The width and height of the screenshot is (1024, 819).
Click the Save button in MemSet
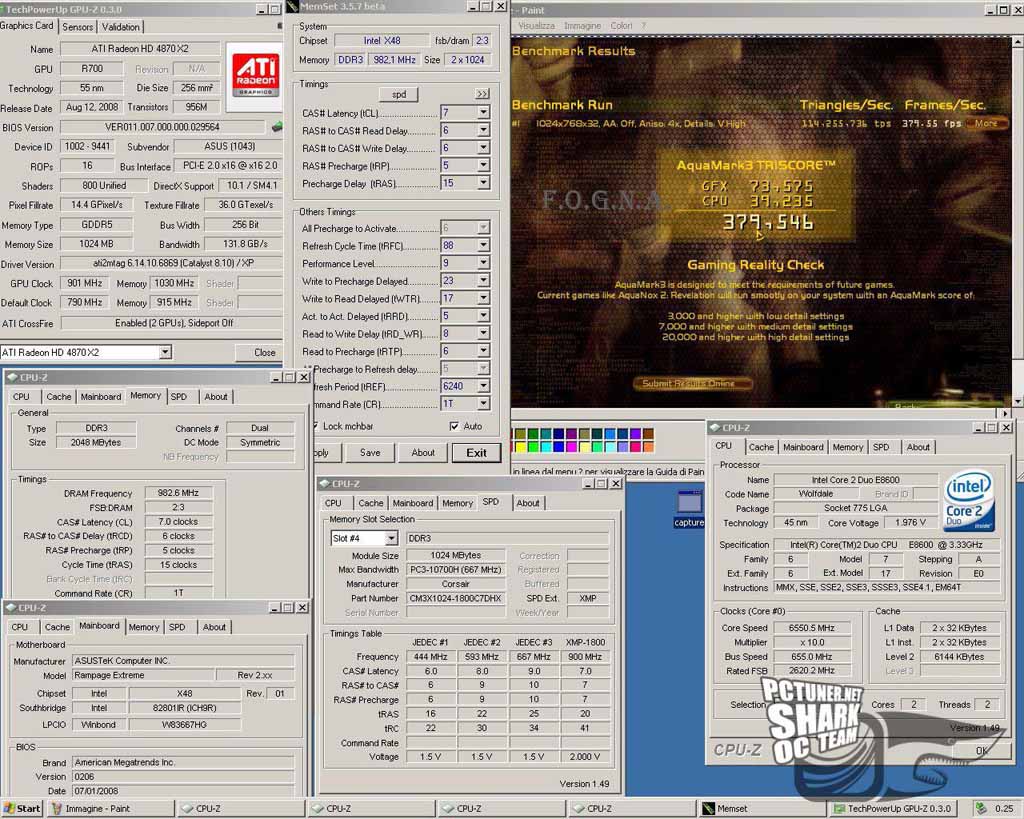(370, 453)
